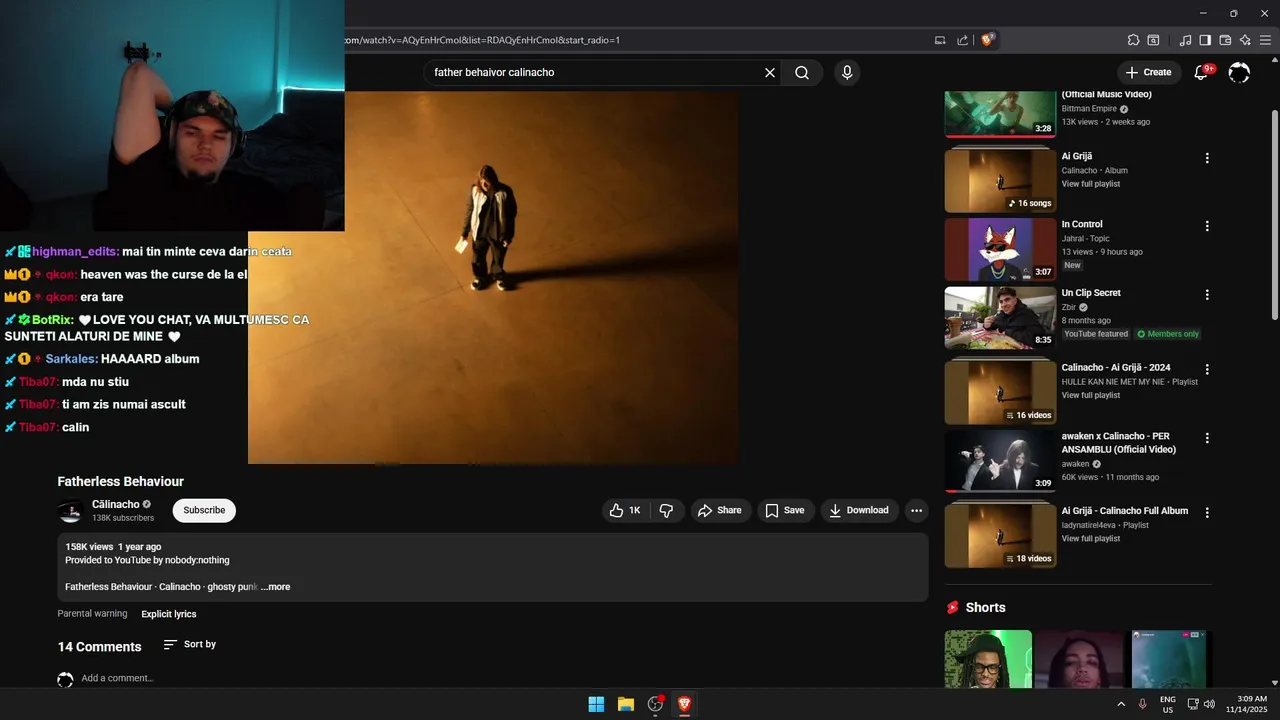The height and width of the screenshot is (720, 1280).
Task: Open the Un Clip Secret thumbnail
Action: (x=1000, y=318)
